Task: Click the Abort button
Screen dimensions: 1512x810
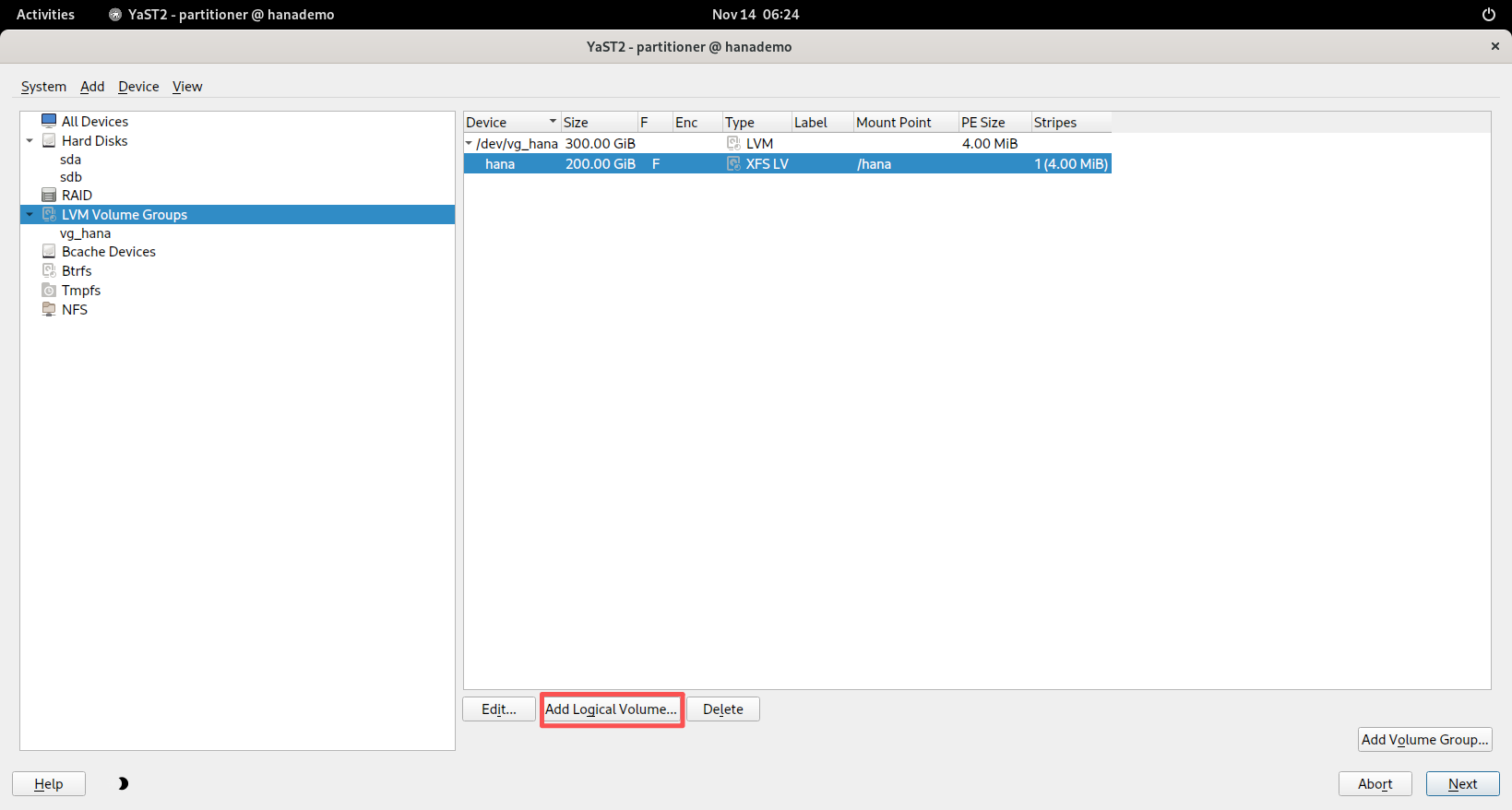Action: click(x=1375, y=783)
